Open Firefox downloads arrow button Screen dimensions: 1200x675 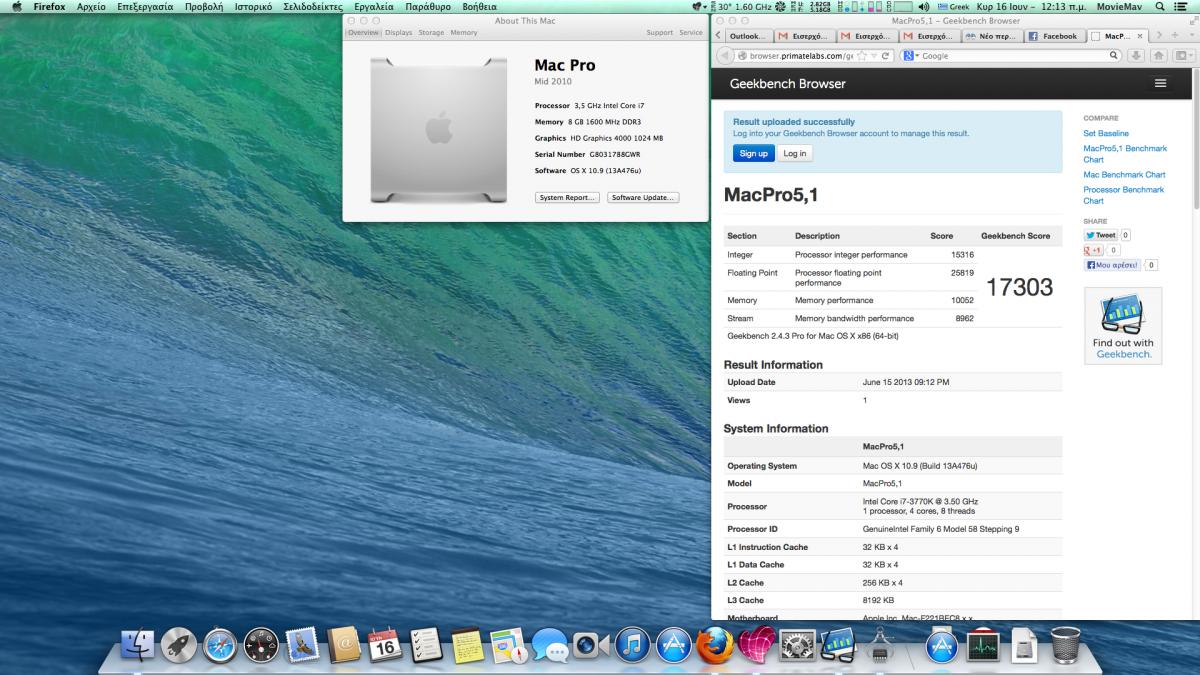[1138, 56]
